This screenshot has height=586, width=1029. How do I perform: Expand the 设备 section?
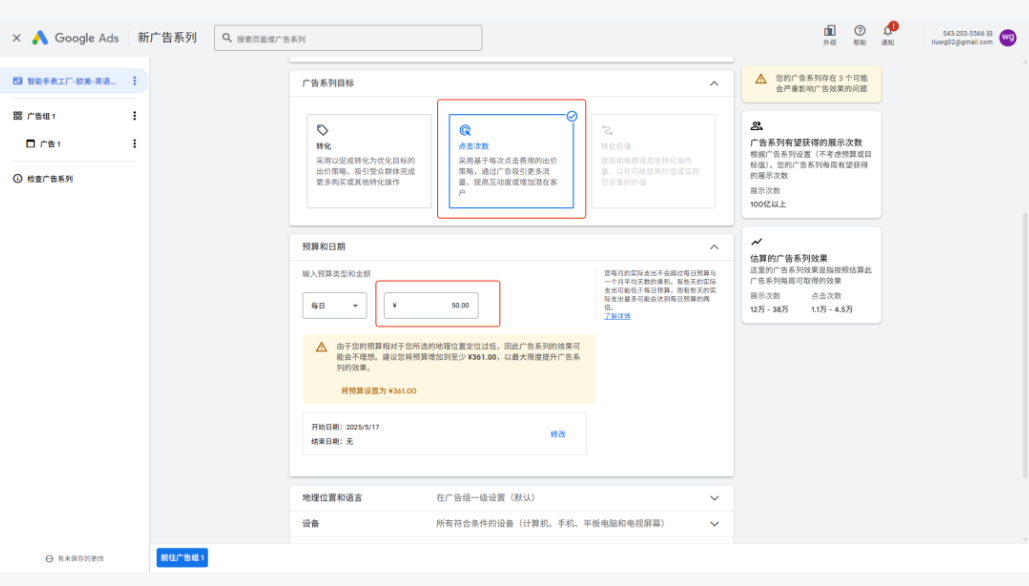click(511, 524)
